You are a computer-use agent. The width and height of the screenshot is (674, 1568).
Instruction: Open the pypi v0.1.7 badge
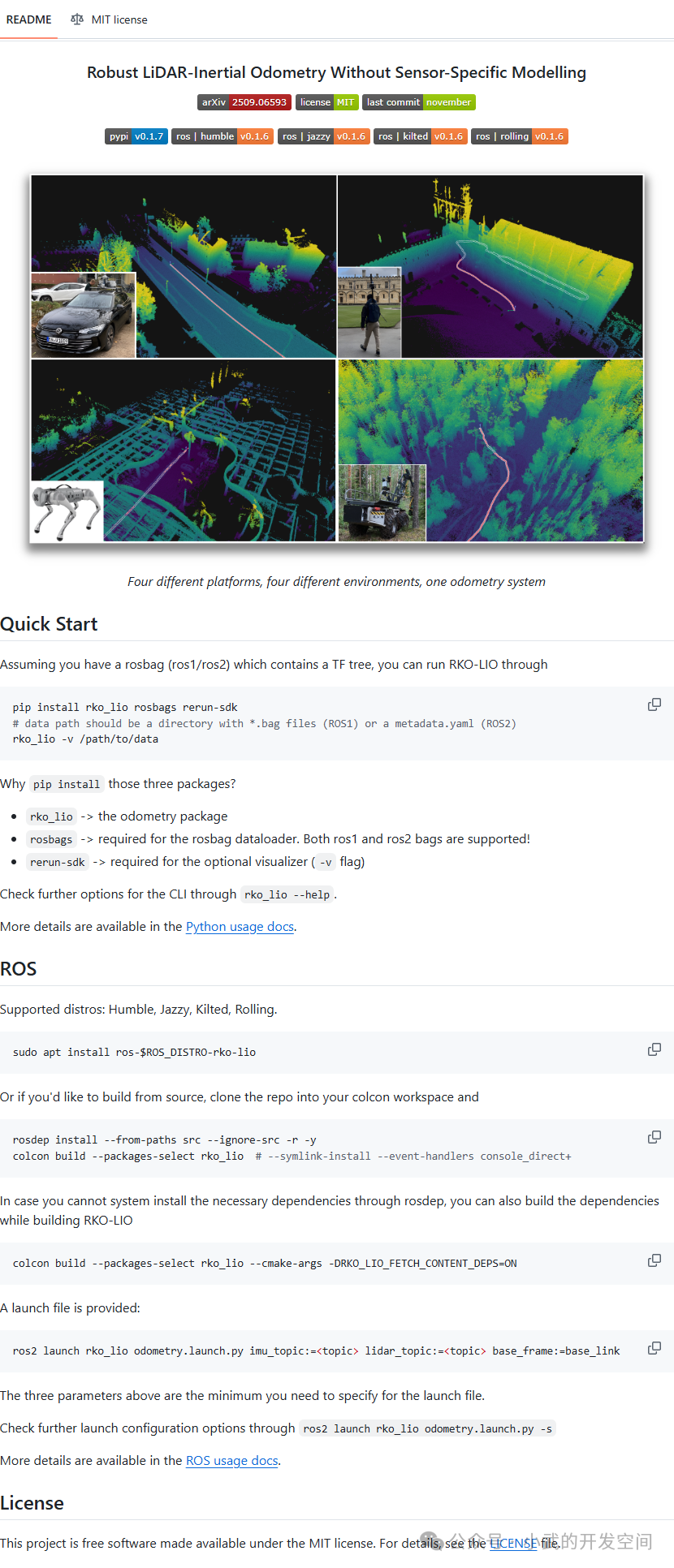(136, 136)
